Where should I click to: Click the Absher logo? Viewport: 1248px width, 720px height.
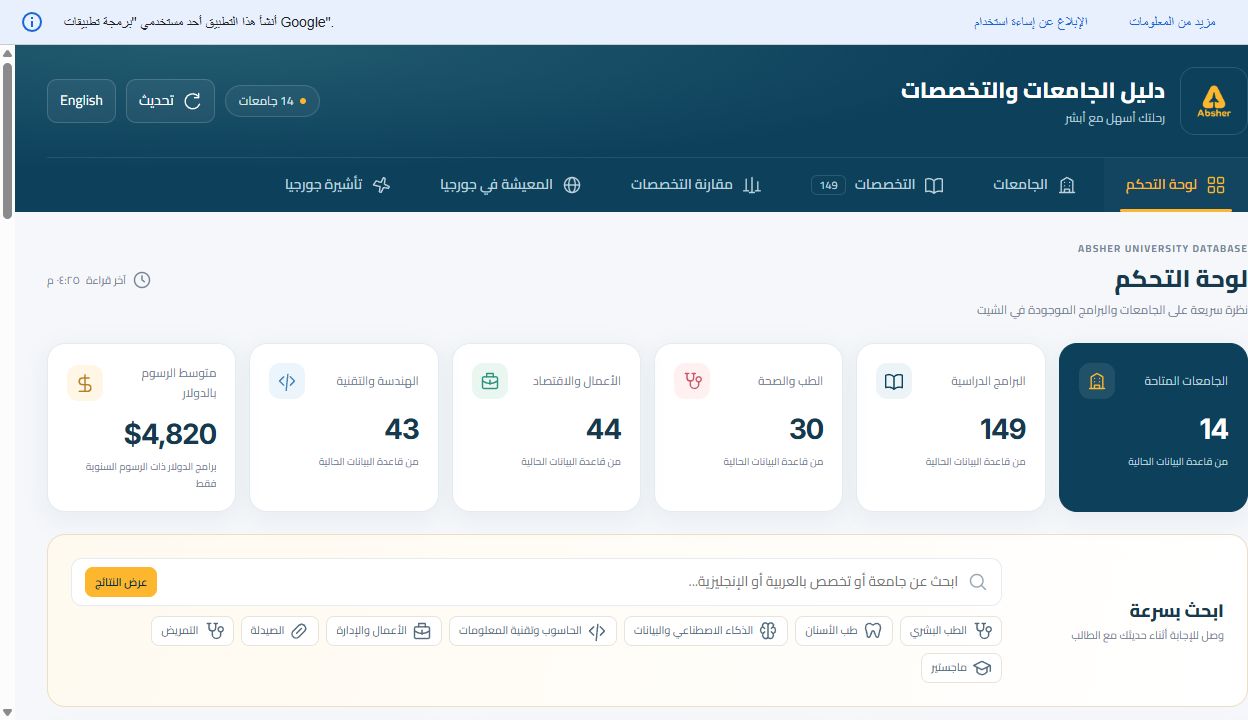1213,101
